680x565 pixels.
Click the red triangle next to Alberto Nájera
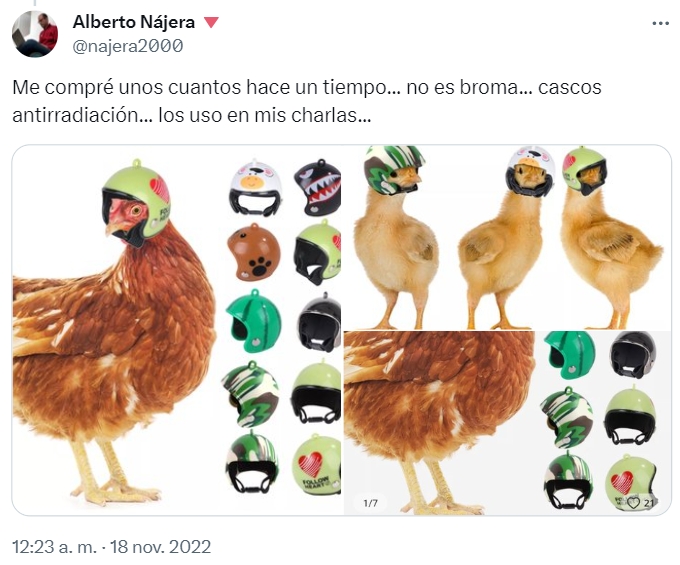(211, 22)
